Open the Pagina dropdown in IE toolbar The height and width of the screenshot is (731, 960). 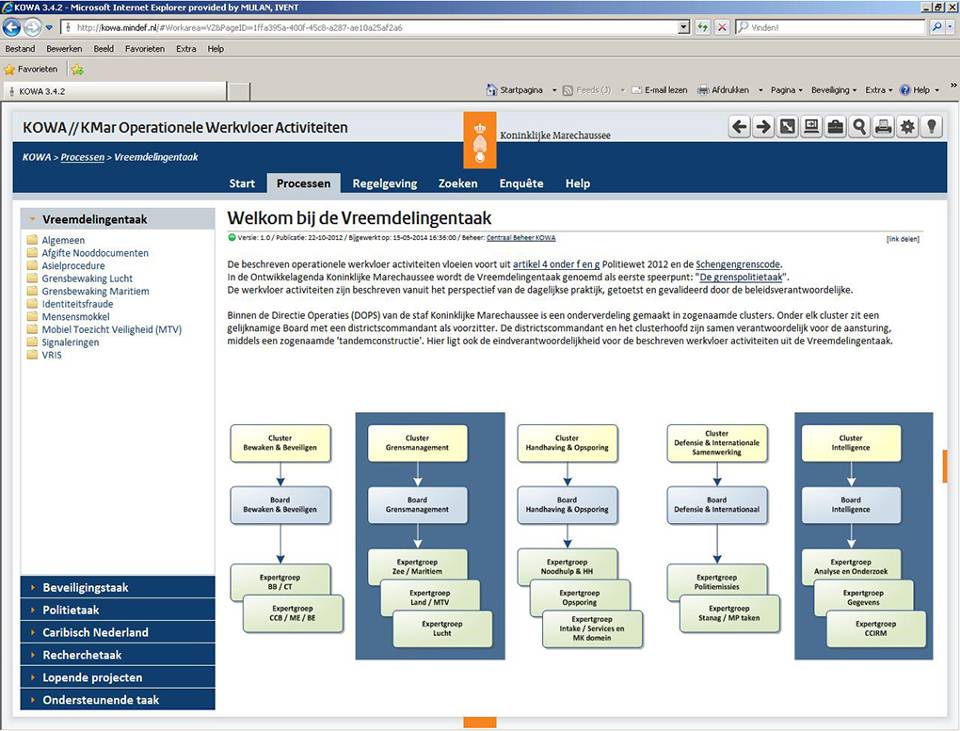786,90
